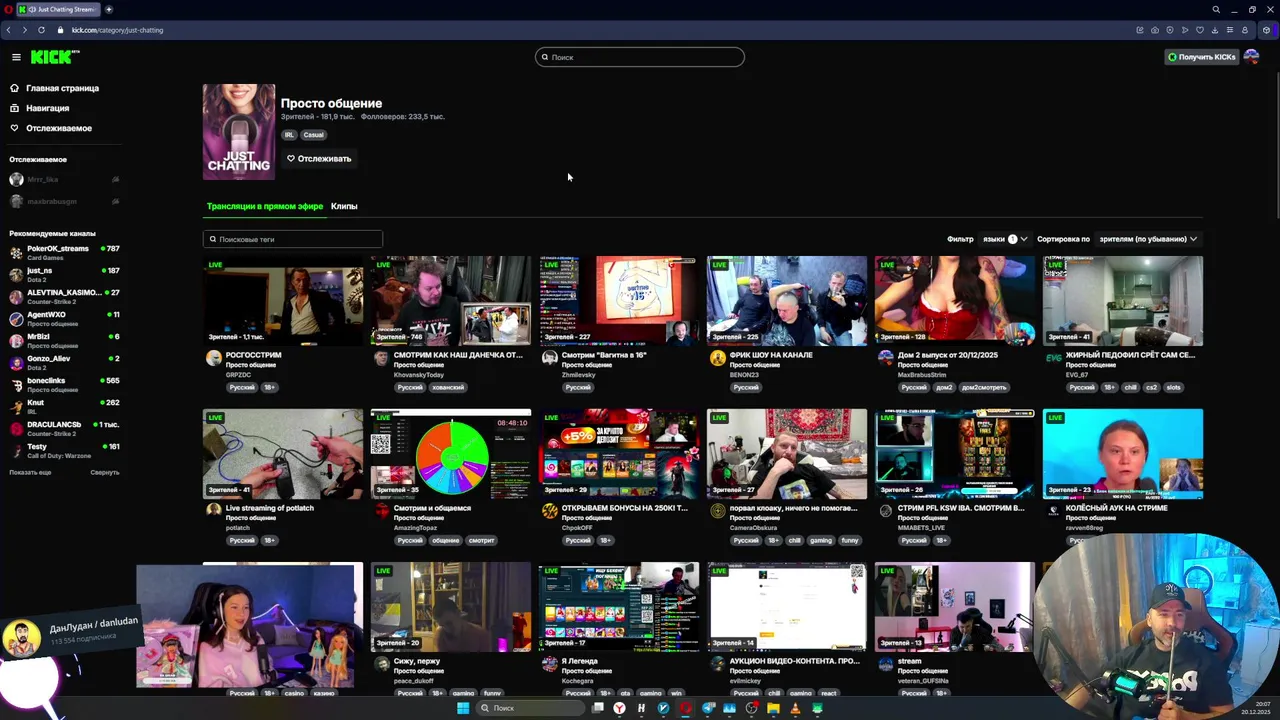Open the hamburger sidebar menu
This screenshot has height=720, width=1280.
16,57
